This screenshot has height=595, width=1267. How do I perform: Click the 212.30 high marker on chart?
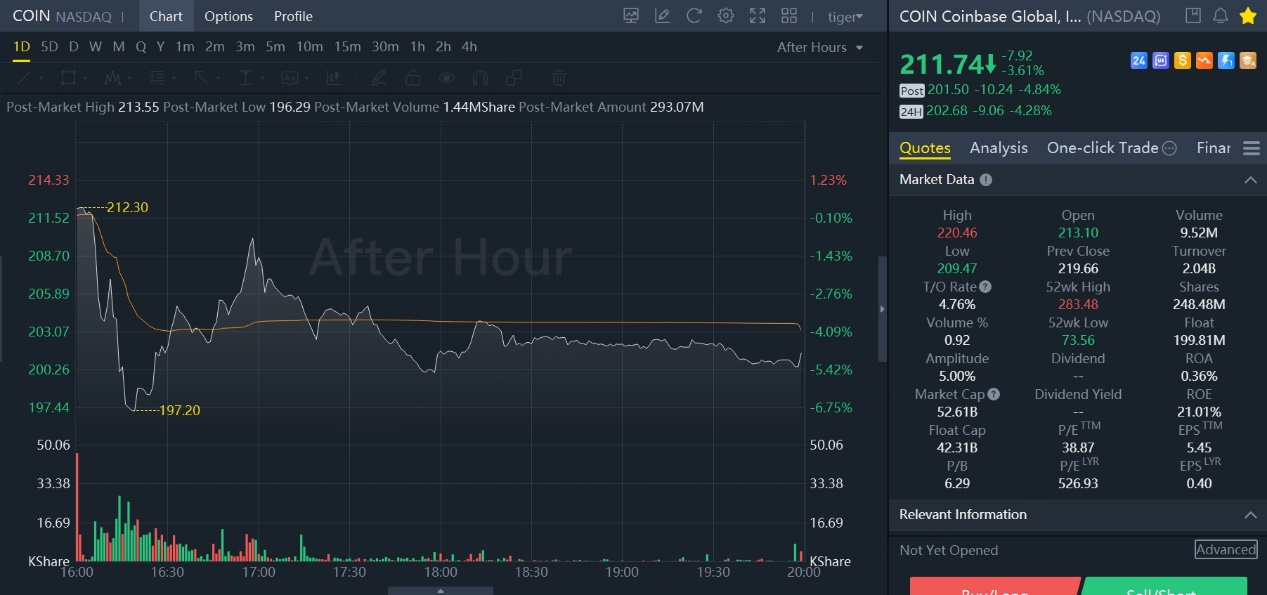point(127,207)
